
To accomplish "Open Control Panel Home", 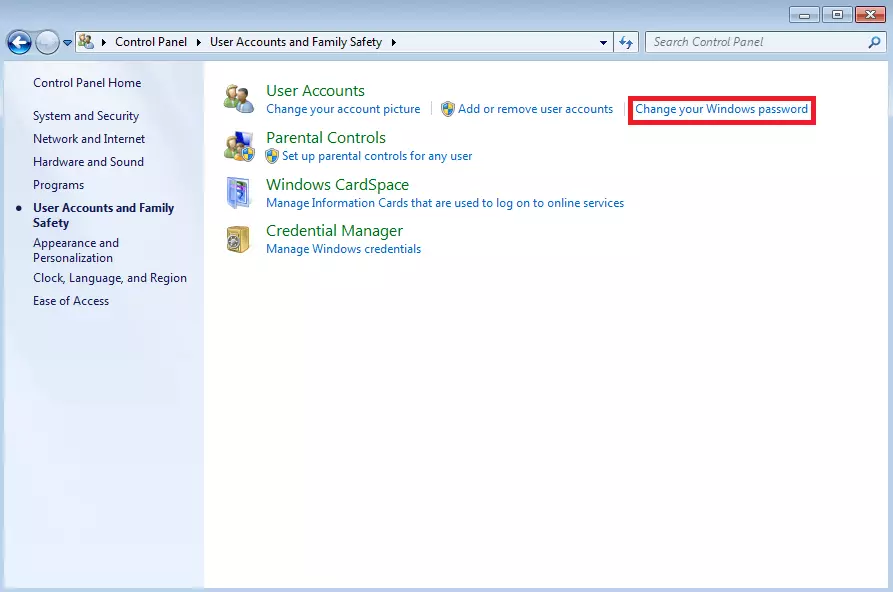I will [x=87, y=83].
